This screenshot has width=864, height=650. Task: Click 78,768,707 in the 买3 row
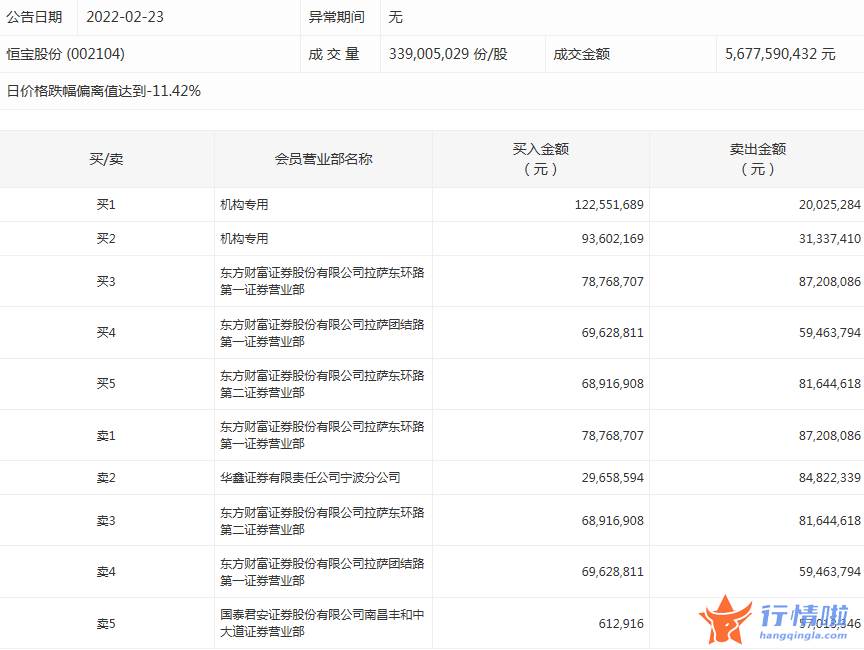pos(612,281)
